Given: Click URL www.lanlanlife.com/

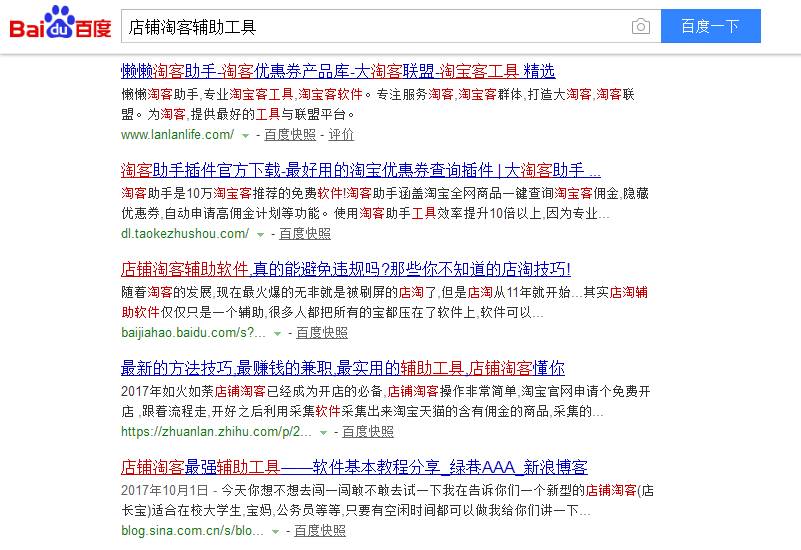Looking at the screenshot, I should (x=177, y=135).
